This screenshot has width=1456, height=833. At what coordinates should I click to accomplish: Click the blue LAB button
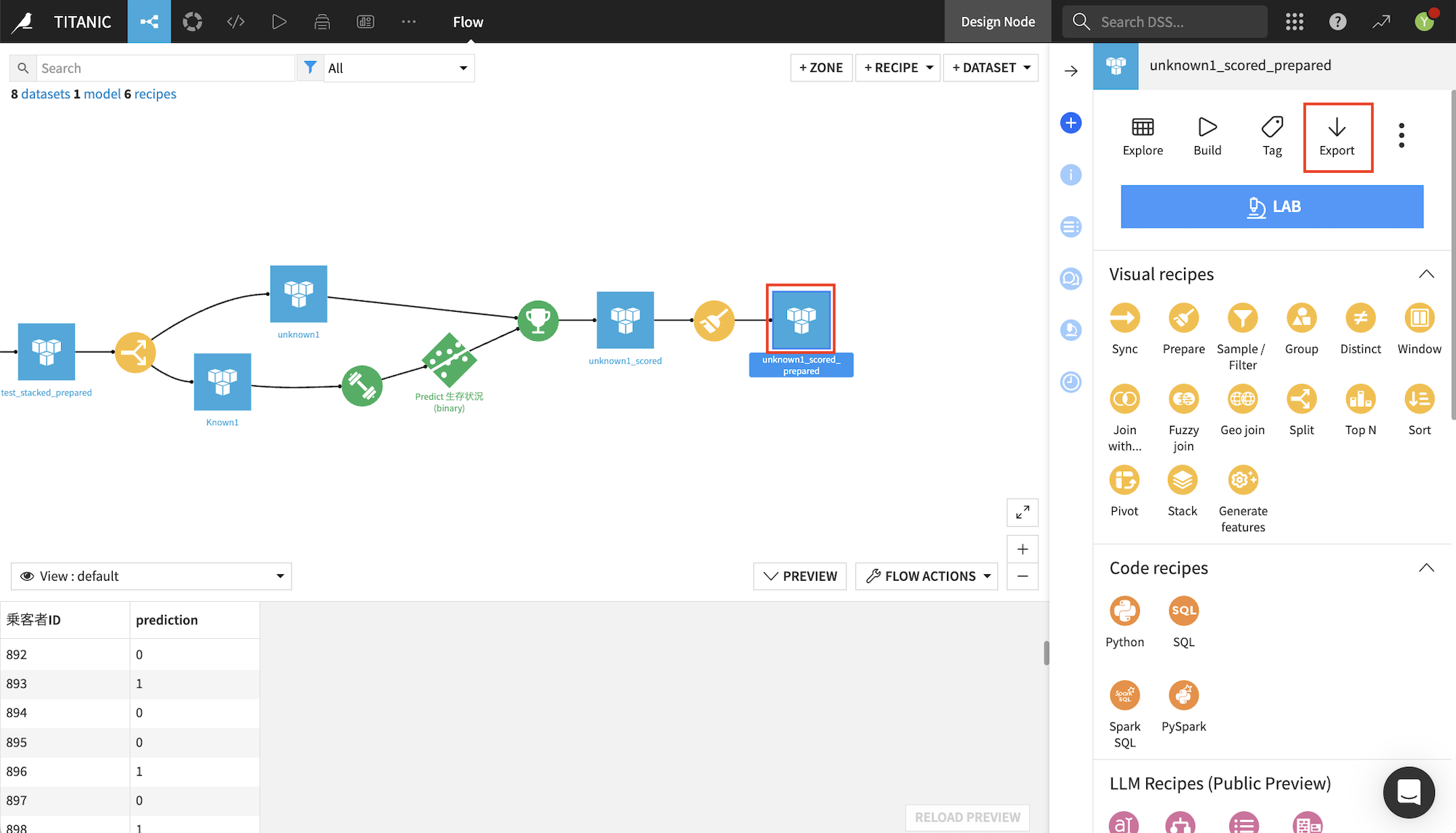1271,206
